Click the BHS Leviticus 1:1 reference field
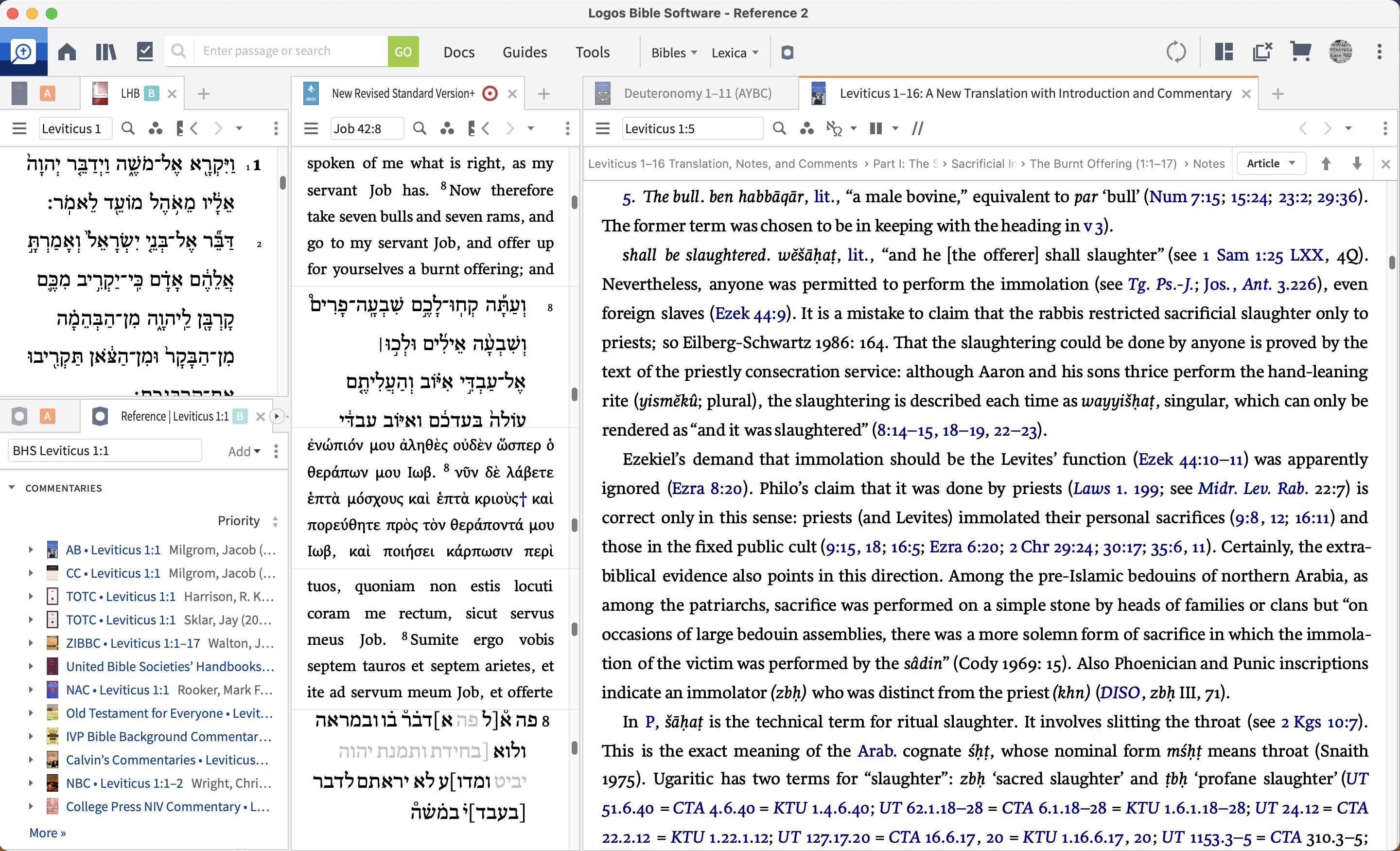 click(105, 451)
